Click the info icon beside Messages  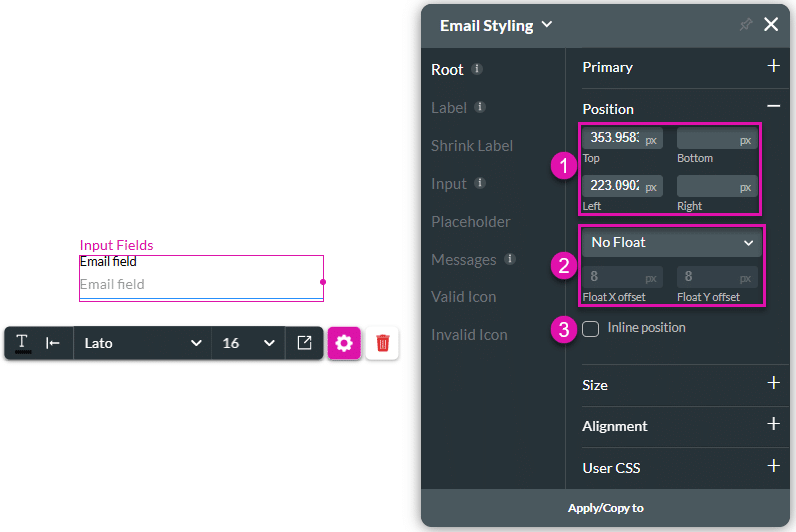click(x=510, y=259)
